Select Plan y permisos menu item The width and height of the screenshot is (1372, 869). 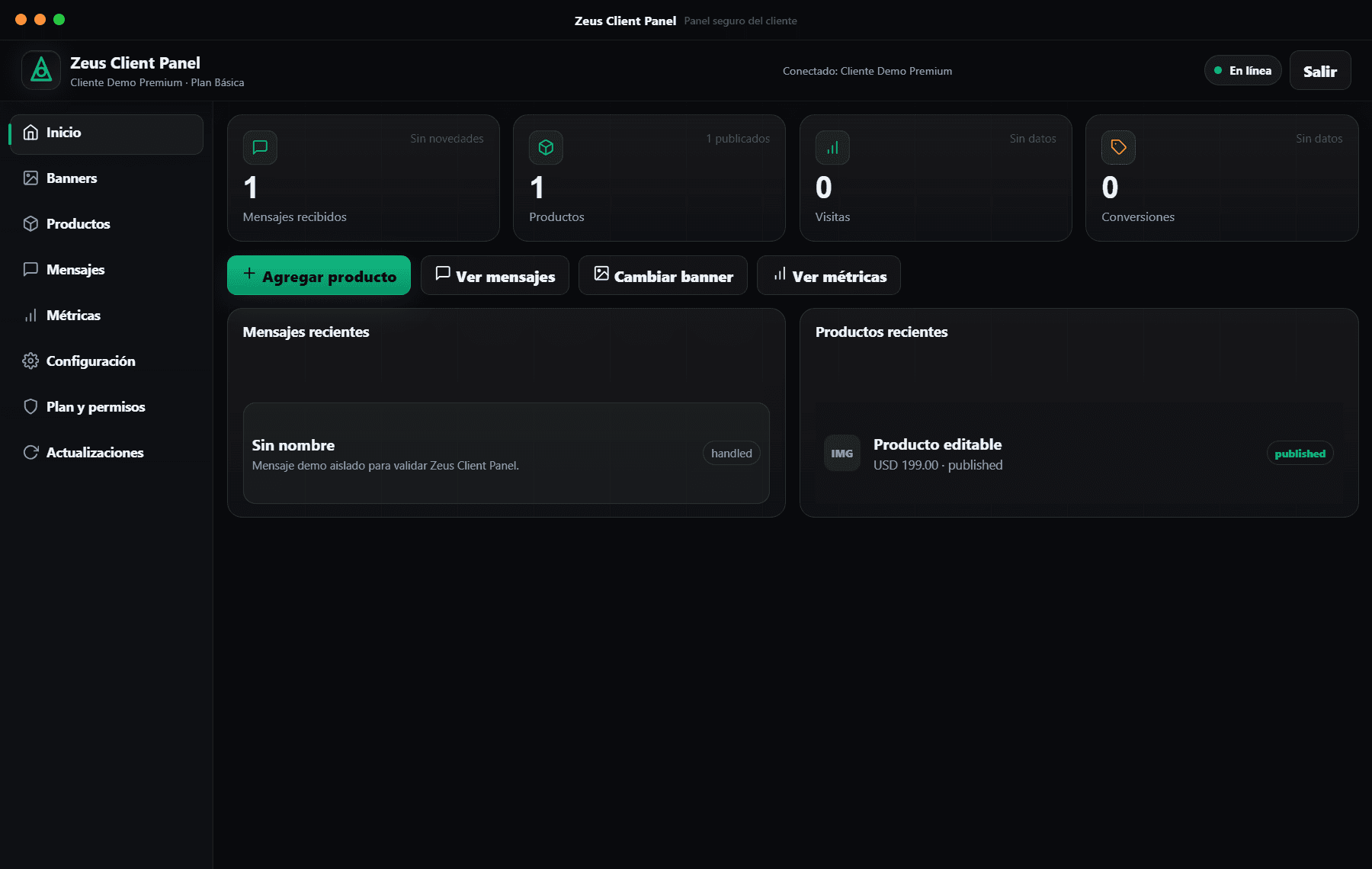tap(107, 407)
